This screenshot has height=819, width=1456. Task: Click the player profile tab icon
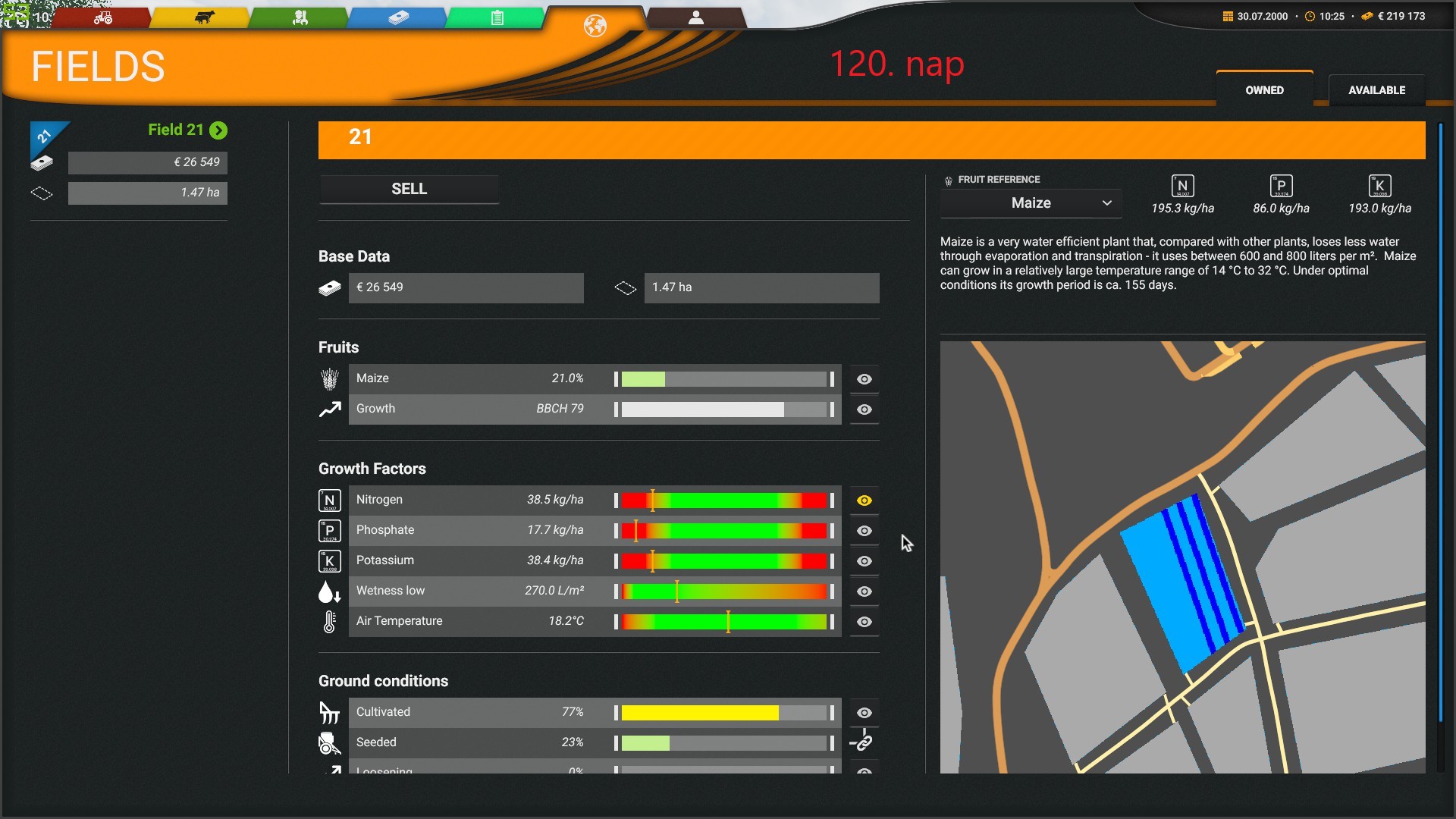click(x=695, y=17)
